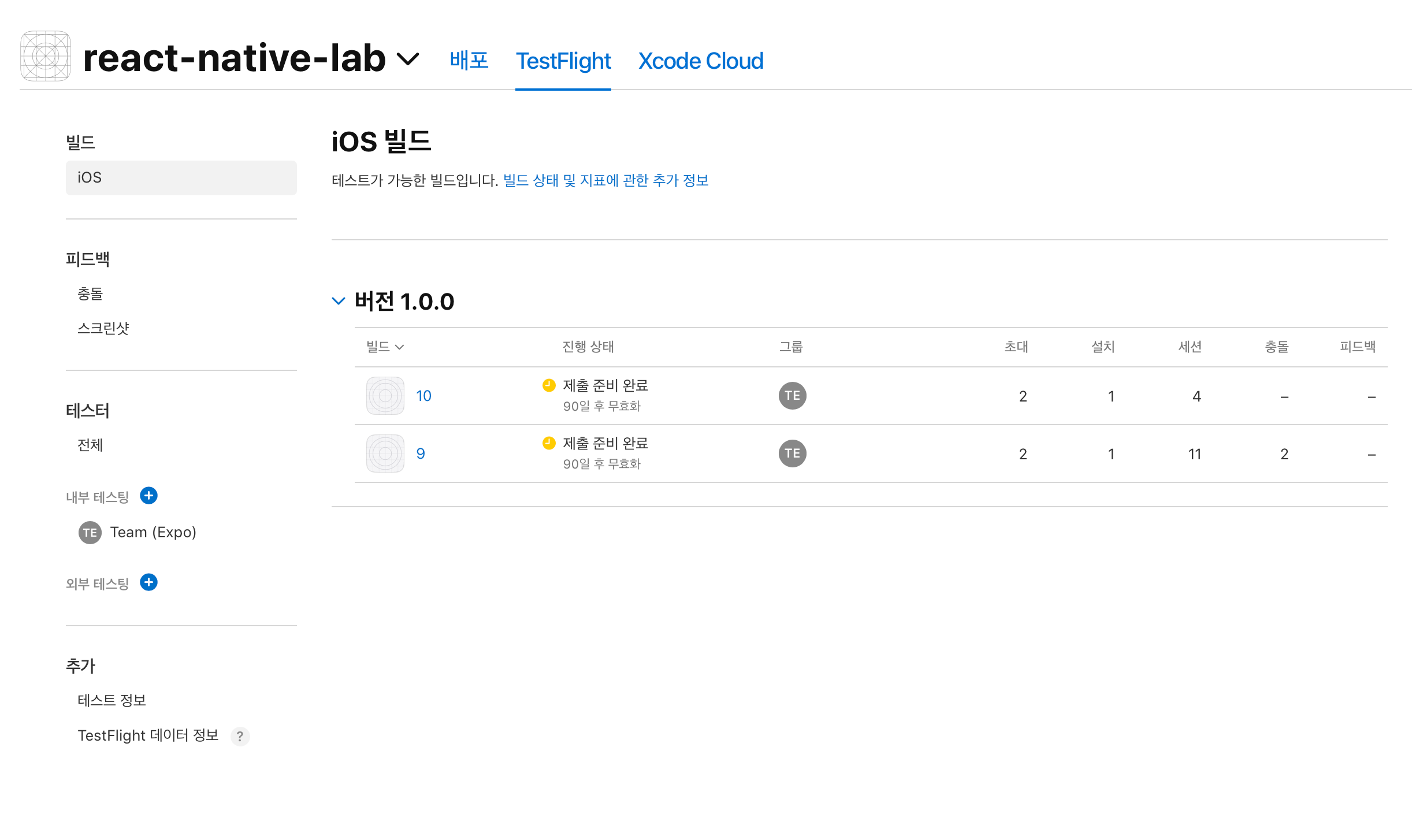Image resolution: width=1412 pixels, height=840 pixels.
Task: Add a group next to 외부 테스팅
Action: [x=149, y=582]
